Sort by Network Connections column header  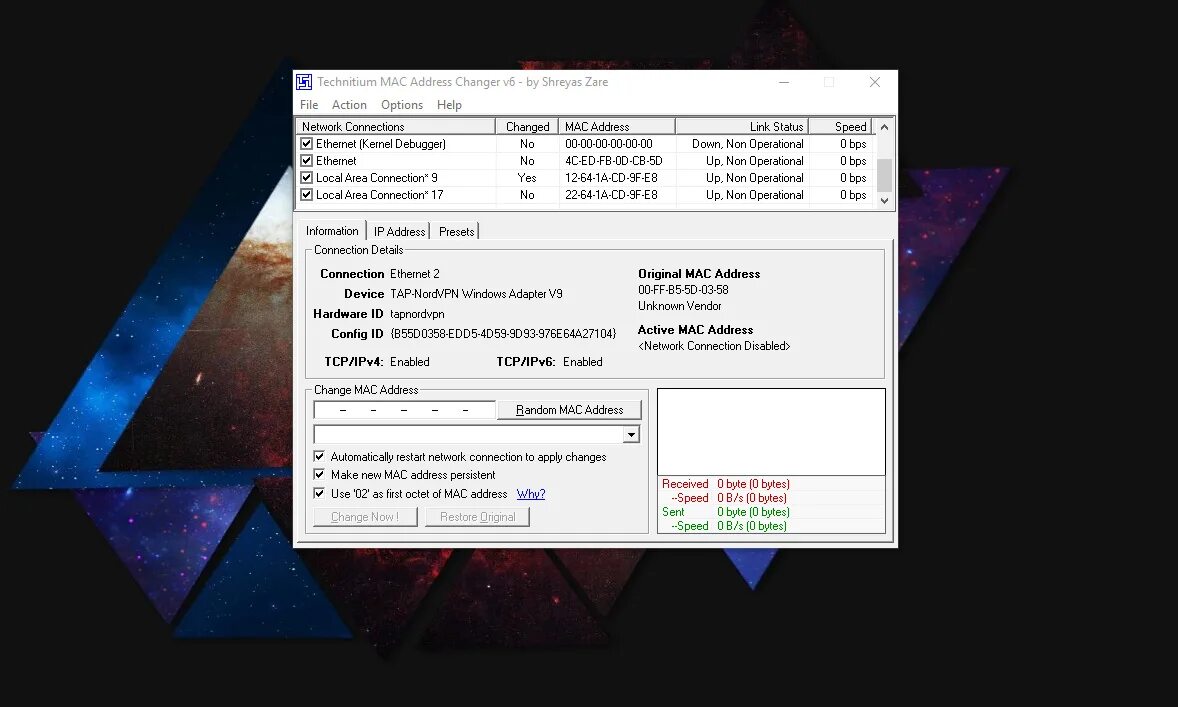pos(396,126)
